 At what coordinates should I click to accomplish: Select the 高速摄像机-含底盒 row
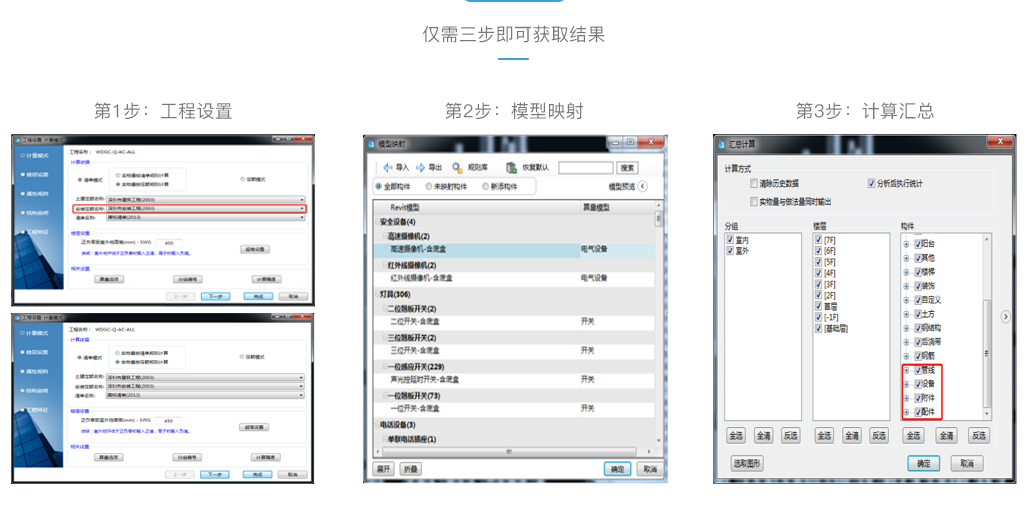point(514,250)
